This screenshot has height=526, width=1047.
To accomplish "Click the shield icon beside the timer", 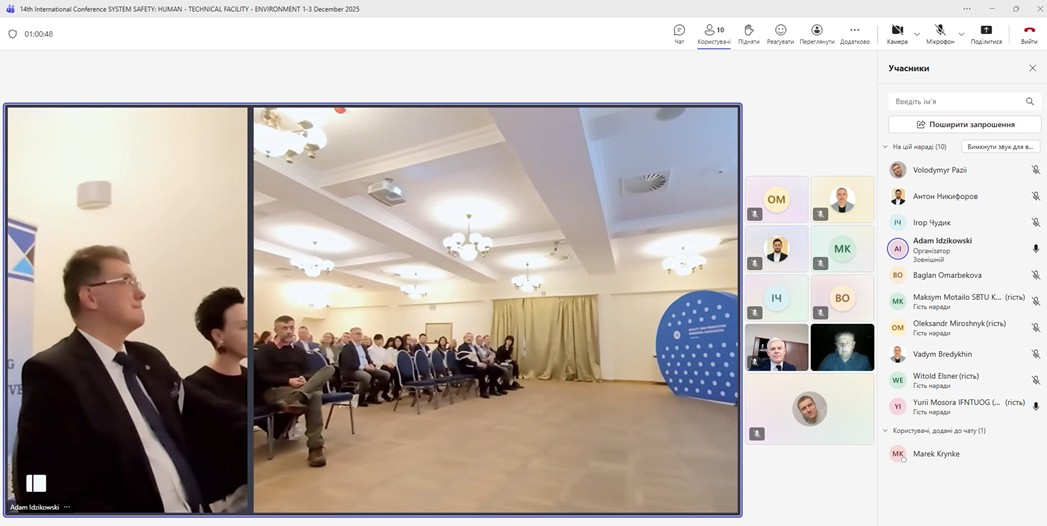I will coord(13,34).
